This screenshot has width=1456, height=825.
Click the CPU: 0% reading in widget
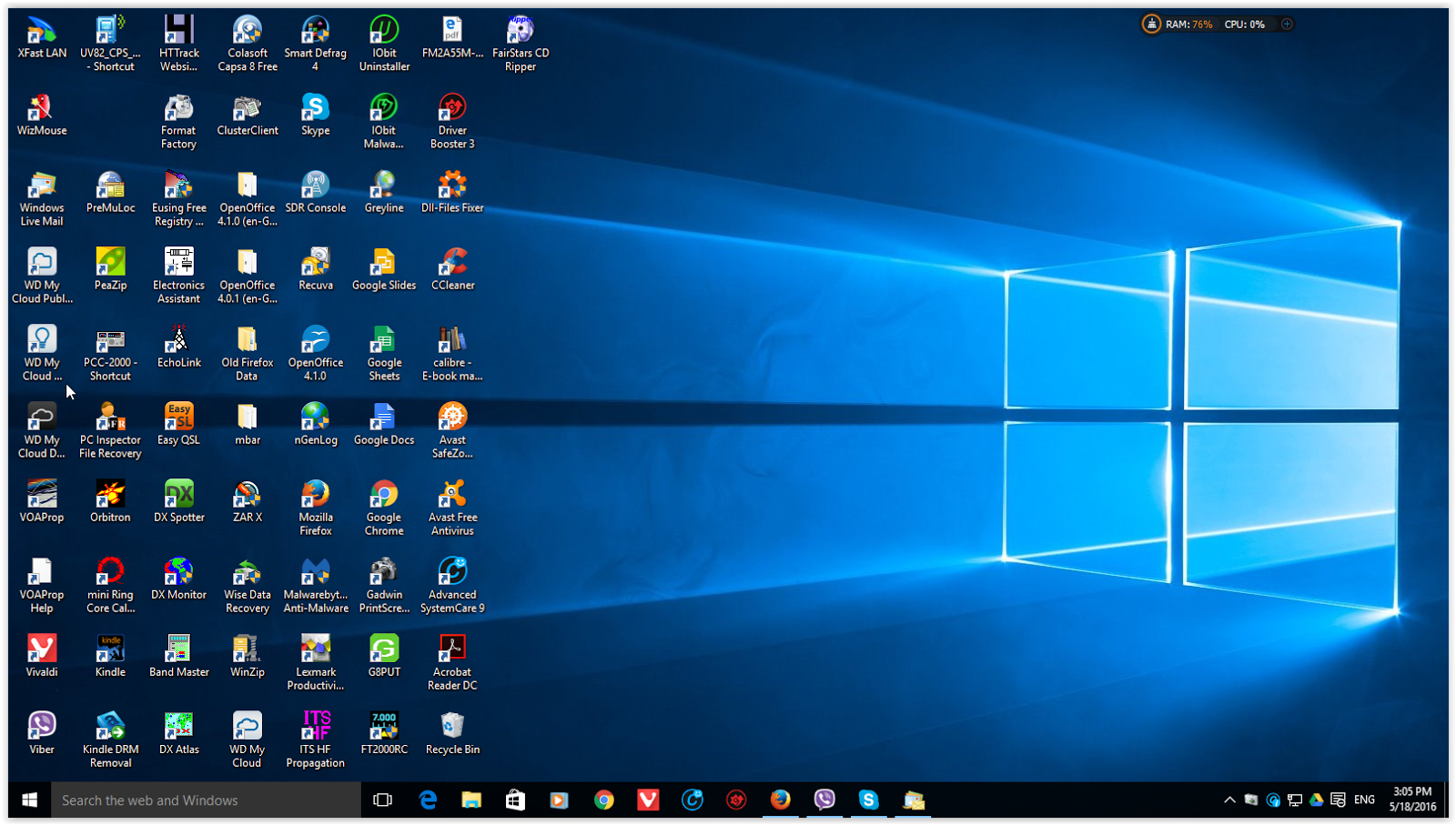coord(1244,25)
